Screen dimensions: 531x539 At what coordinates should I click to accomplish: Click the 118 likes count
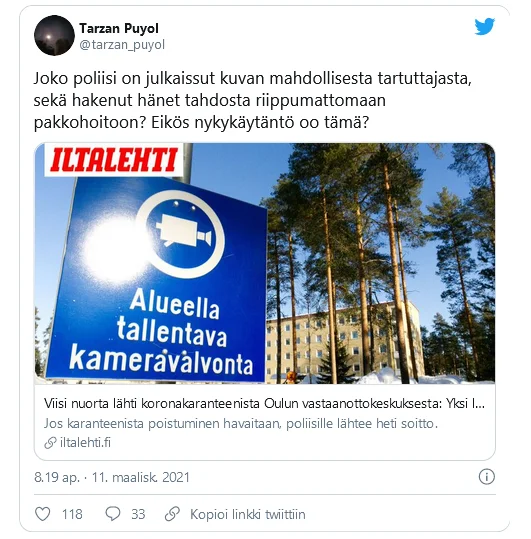(72, 514)
